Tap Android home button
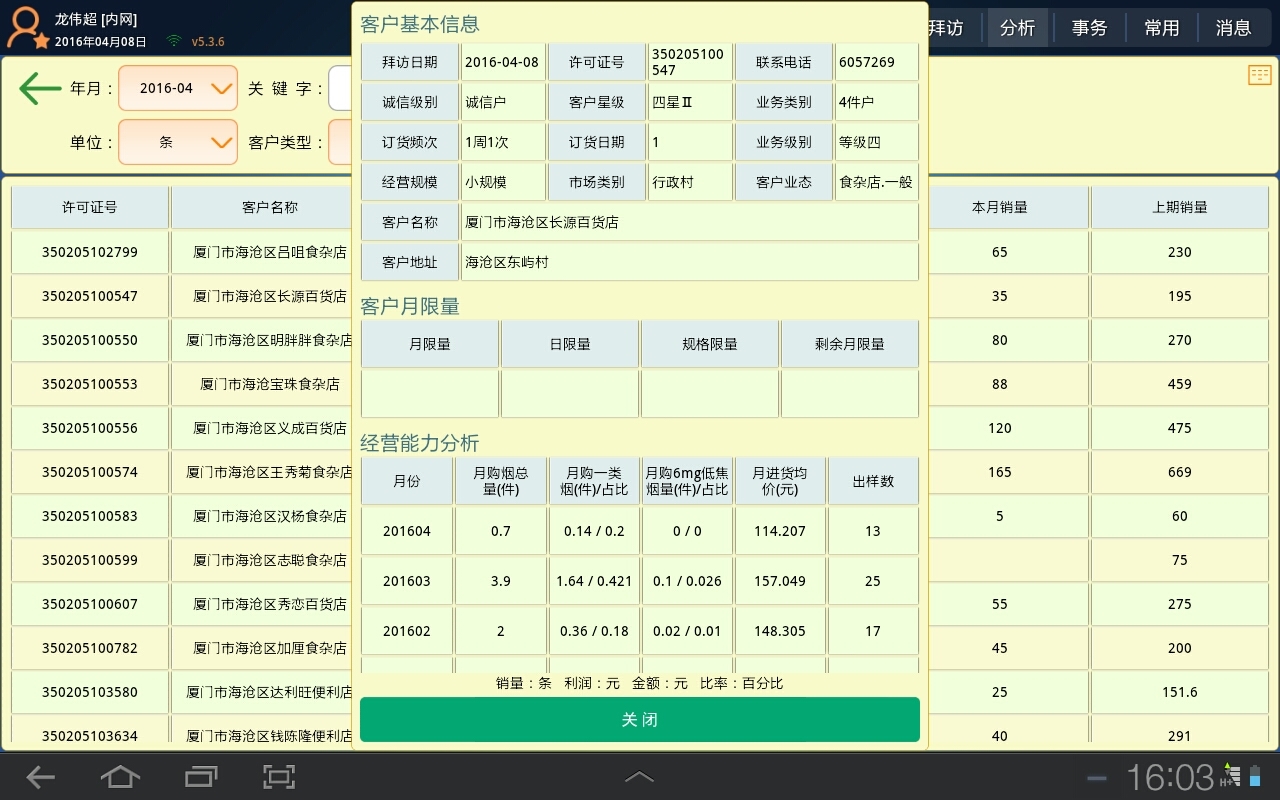The width and height of the screenshot is (1280, 800). click(120, 776)
